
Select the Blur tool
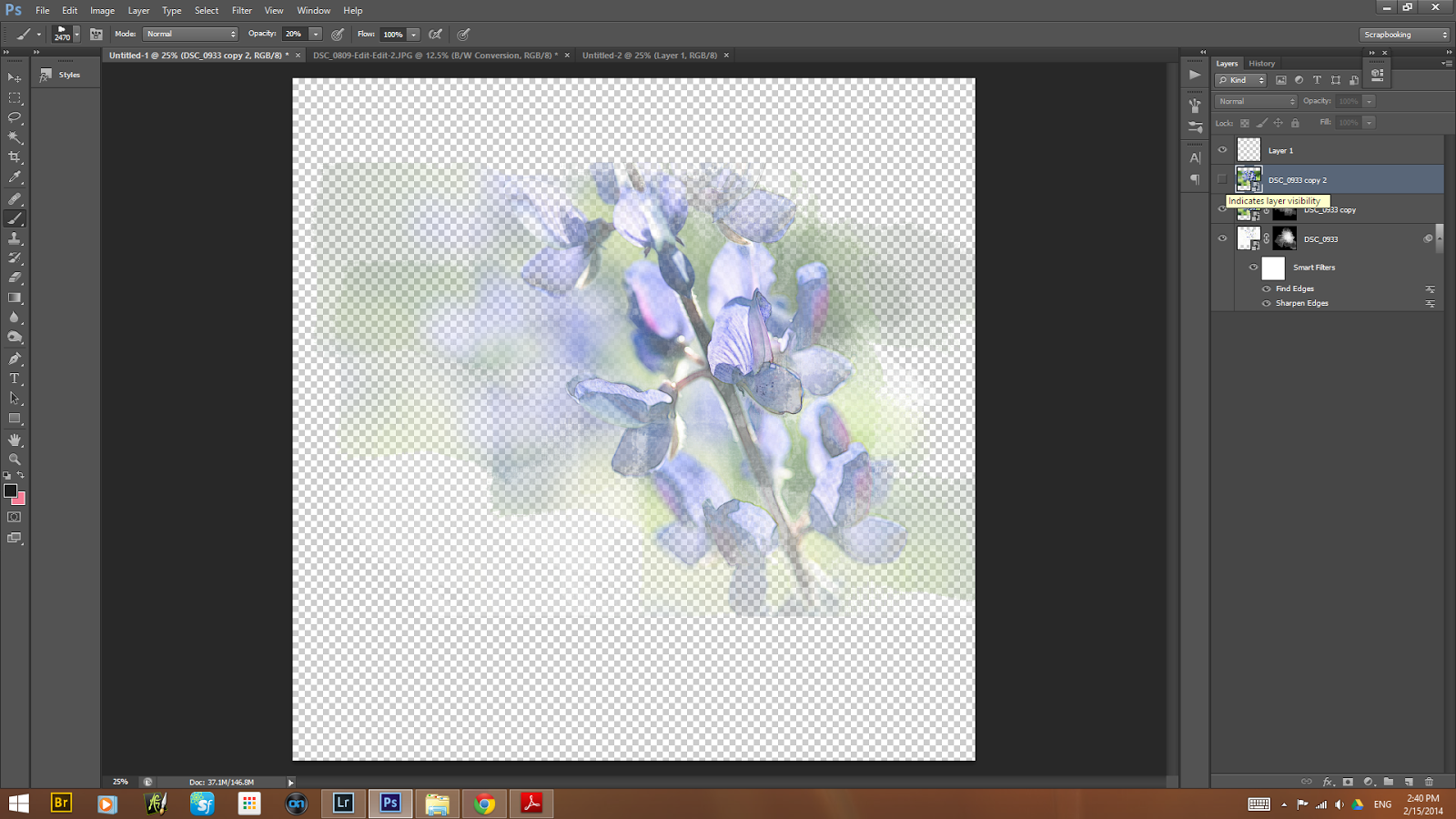tap(15, 318)
